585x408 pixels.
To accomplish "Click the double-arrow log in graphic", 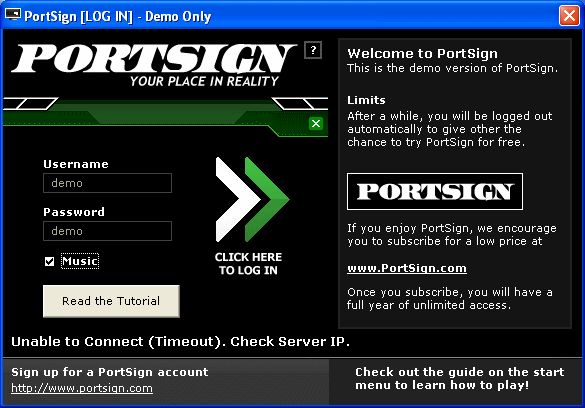I will click(x=253, y=200).
